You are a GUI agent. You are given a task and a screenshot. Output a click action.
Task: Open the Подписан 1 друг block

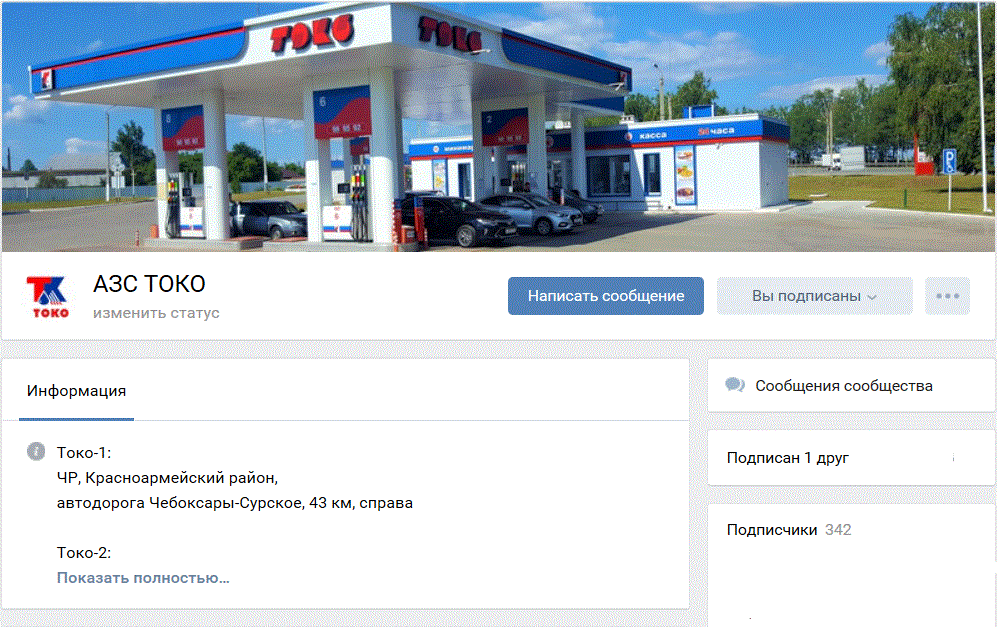851,458
